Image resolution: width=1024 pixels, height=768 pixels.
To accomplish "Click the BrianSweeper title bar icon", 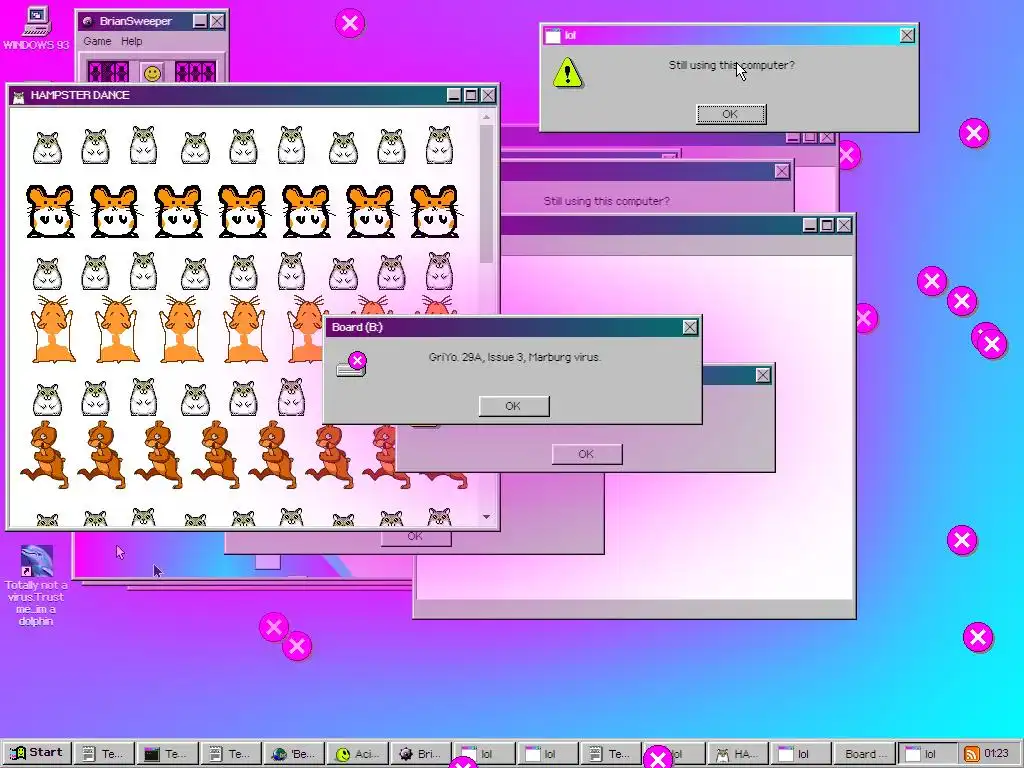I will (88, 22).
